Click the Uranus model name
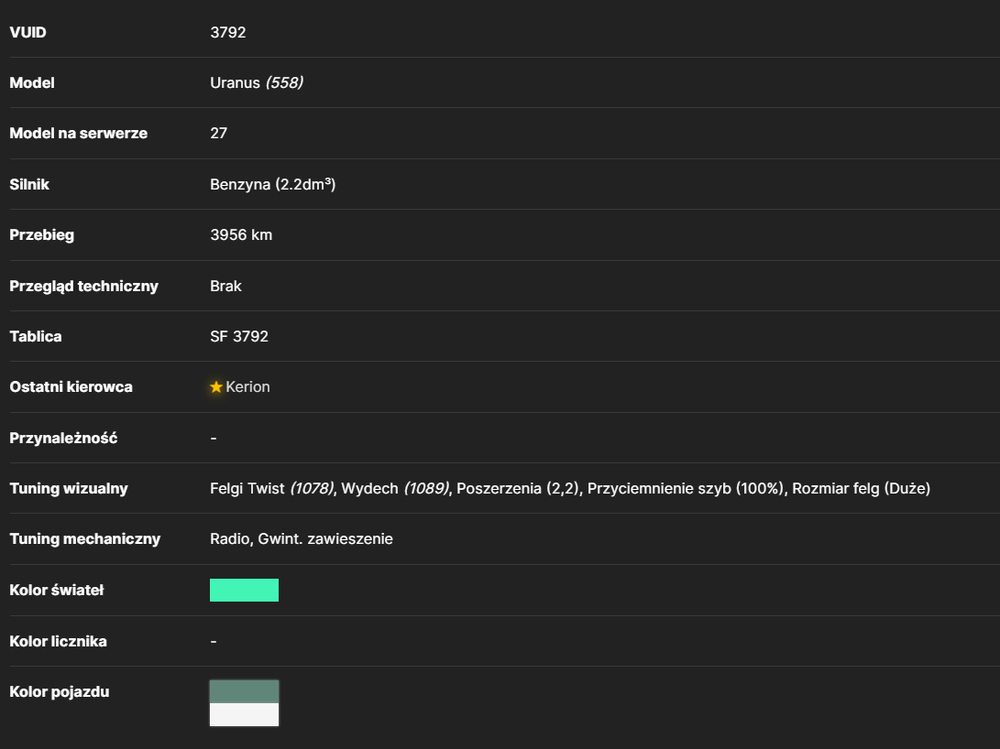 click(235, 83)
